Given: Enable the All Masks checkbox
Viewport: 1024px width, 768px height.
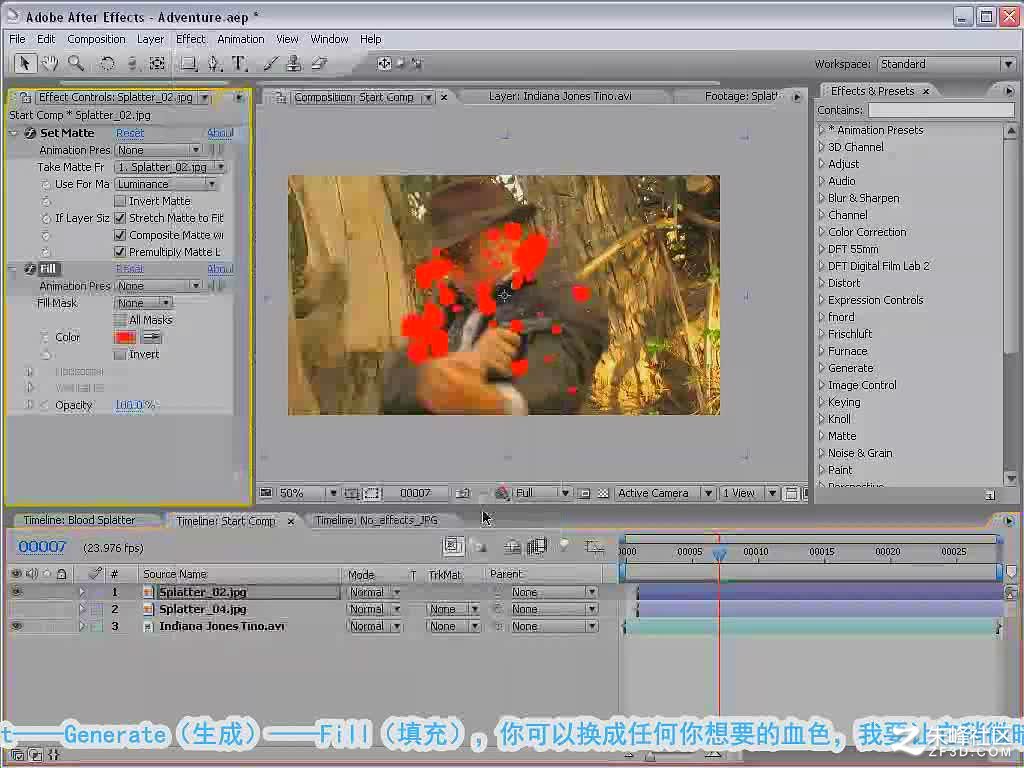Looking at the screenshot, I should [120, 320].
